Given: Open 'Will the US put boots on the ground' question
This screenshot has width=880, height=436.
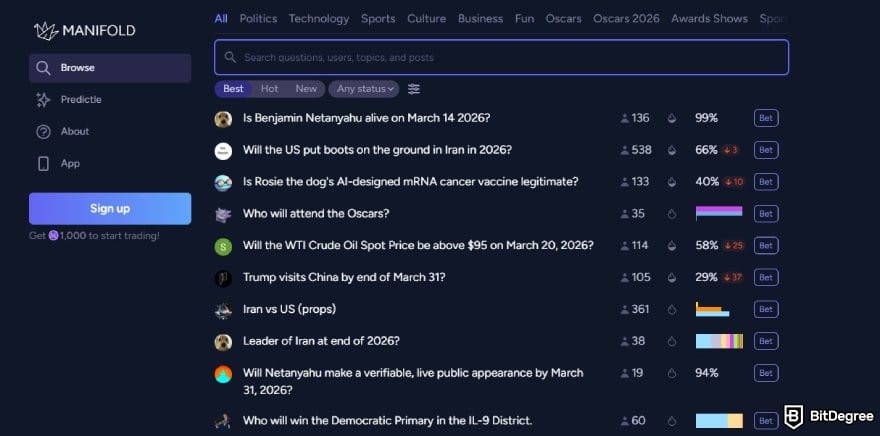Looking at the screenshot, I should (377, 150).
